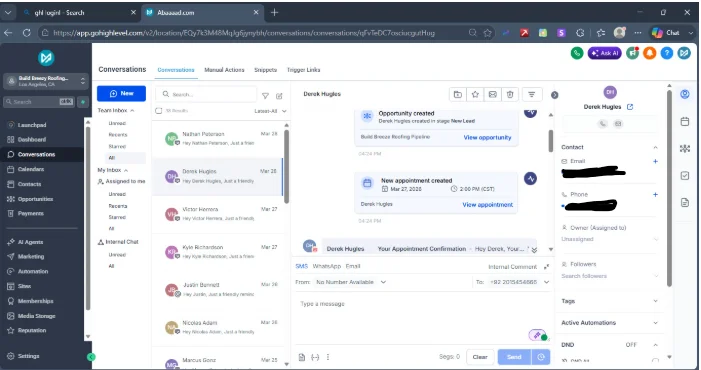701x370 pixels.
Task: Insert custom value braces icon
Action: (315, 357)
